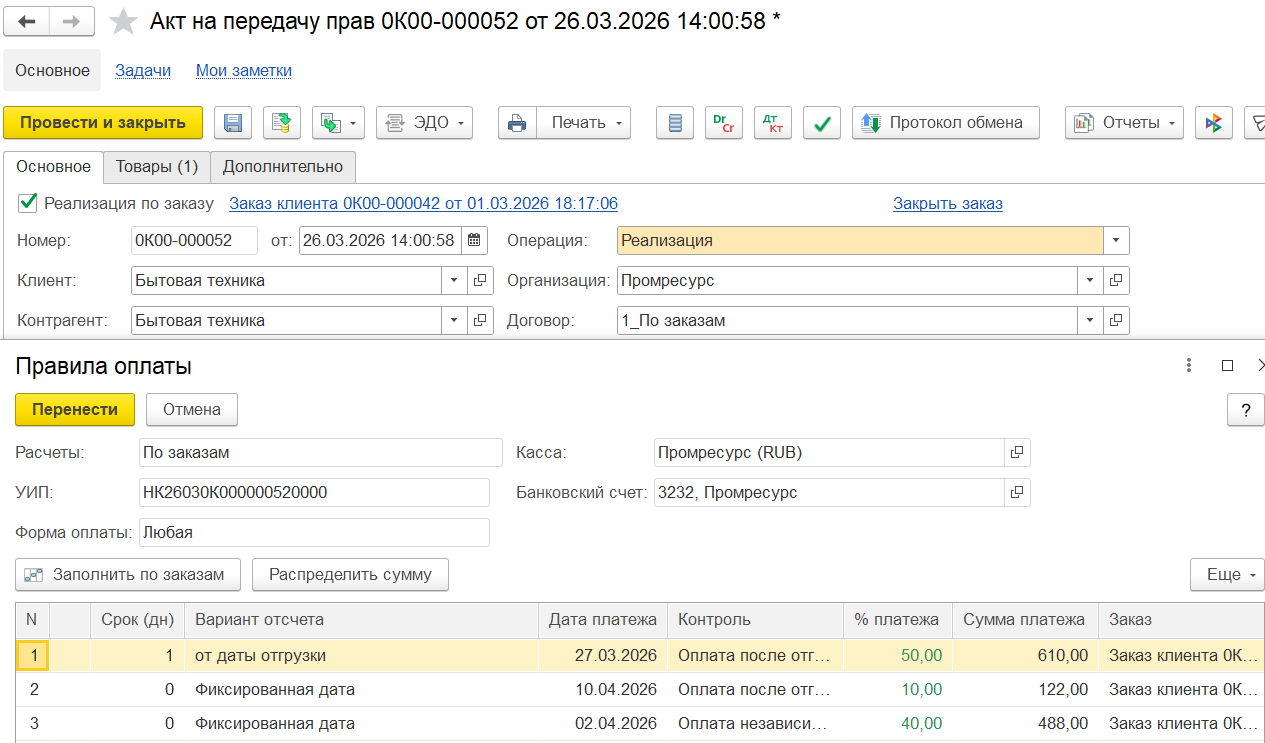Click the 'УИП' input field
This screenshot has width=1265, height=743.
315,492
